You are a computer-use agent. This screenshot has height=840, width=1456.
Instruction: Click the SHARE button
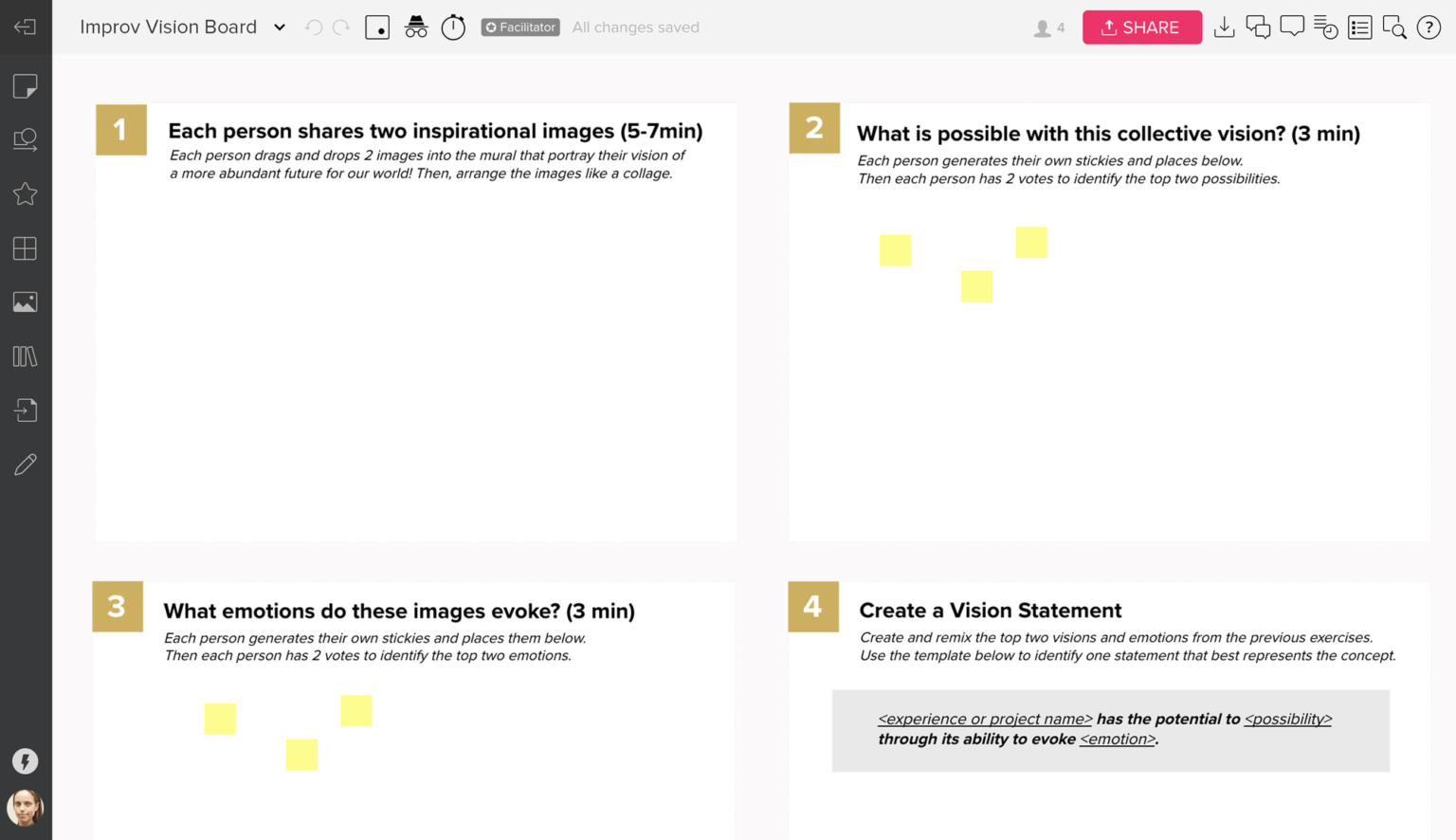[1141, 27]
